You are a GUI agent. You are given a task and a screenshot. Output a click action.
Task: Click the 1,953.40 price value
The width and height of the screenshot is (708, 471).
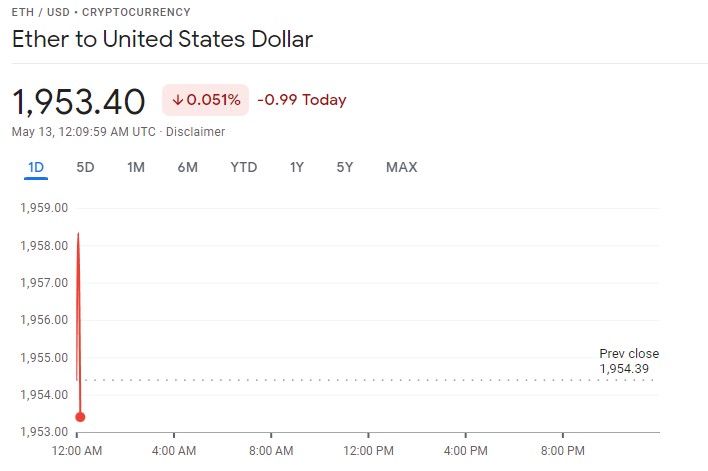click(78, 101)
